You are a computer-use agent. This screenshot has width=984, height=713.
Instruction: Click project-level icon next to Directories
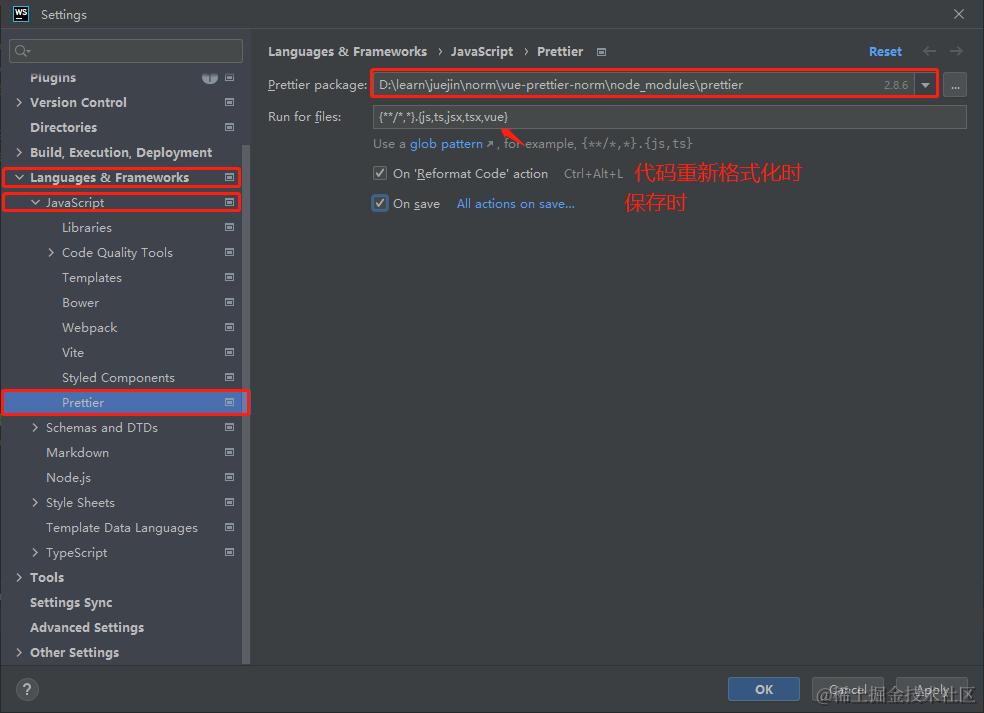(230, 127)
